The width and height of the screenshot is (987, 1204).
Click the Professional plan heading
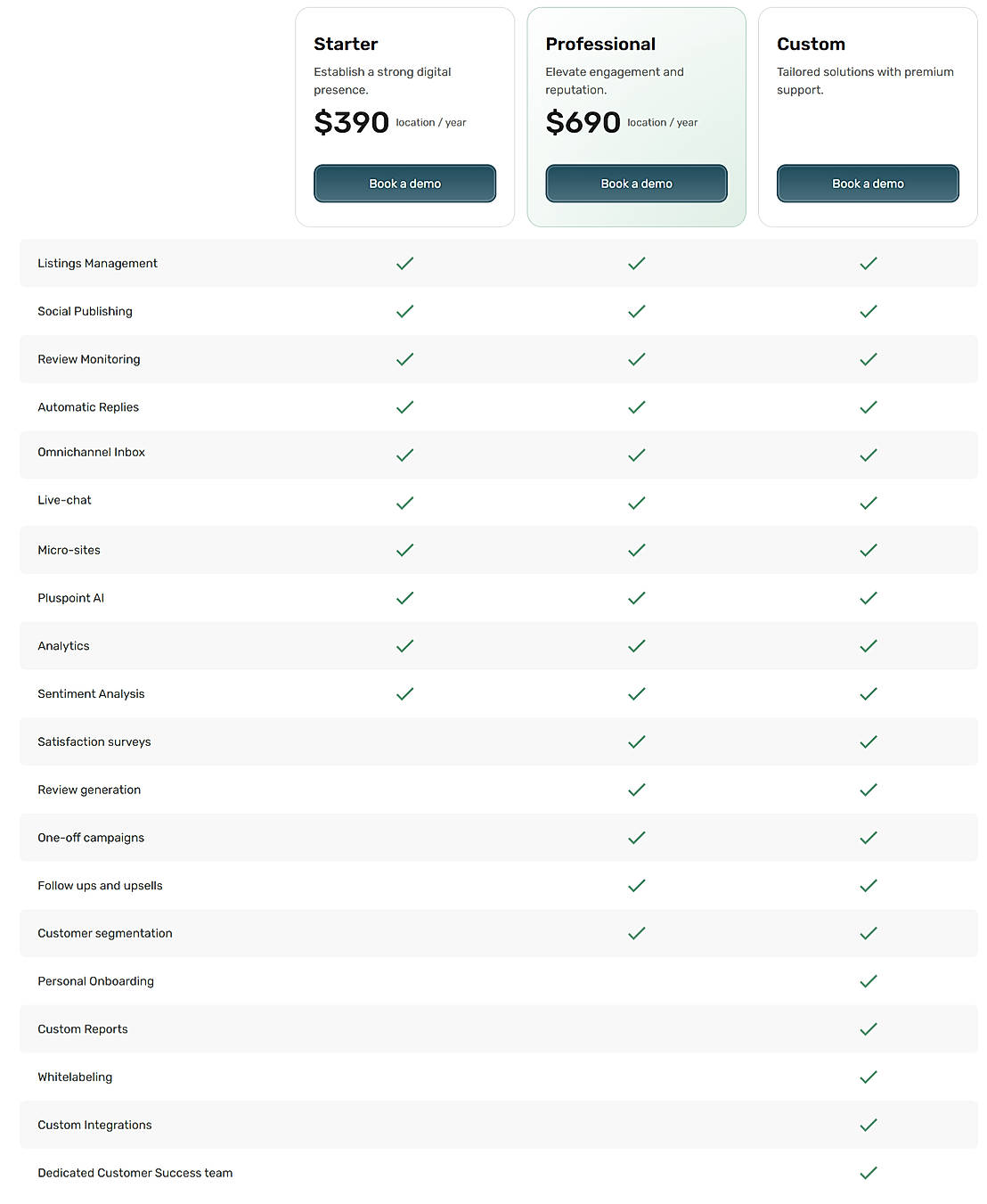pos(600,44)
